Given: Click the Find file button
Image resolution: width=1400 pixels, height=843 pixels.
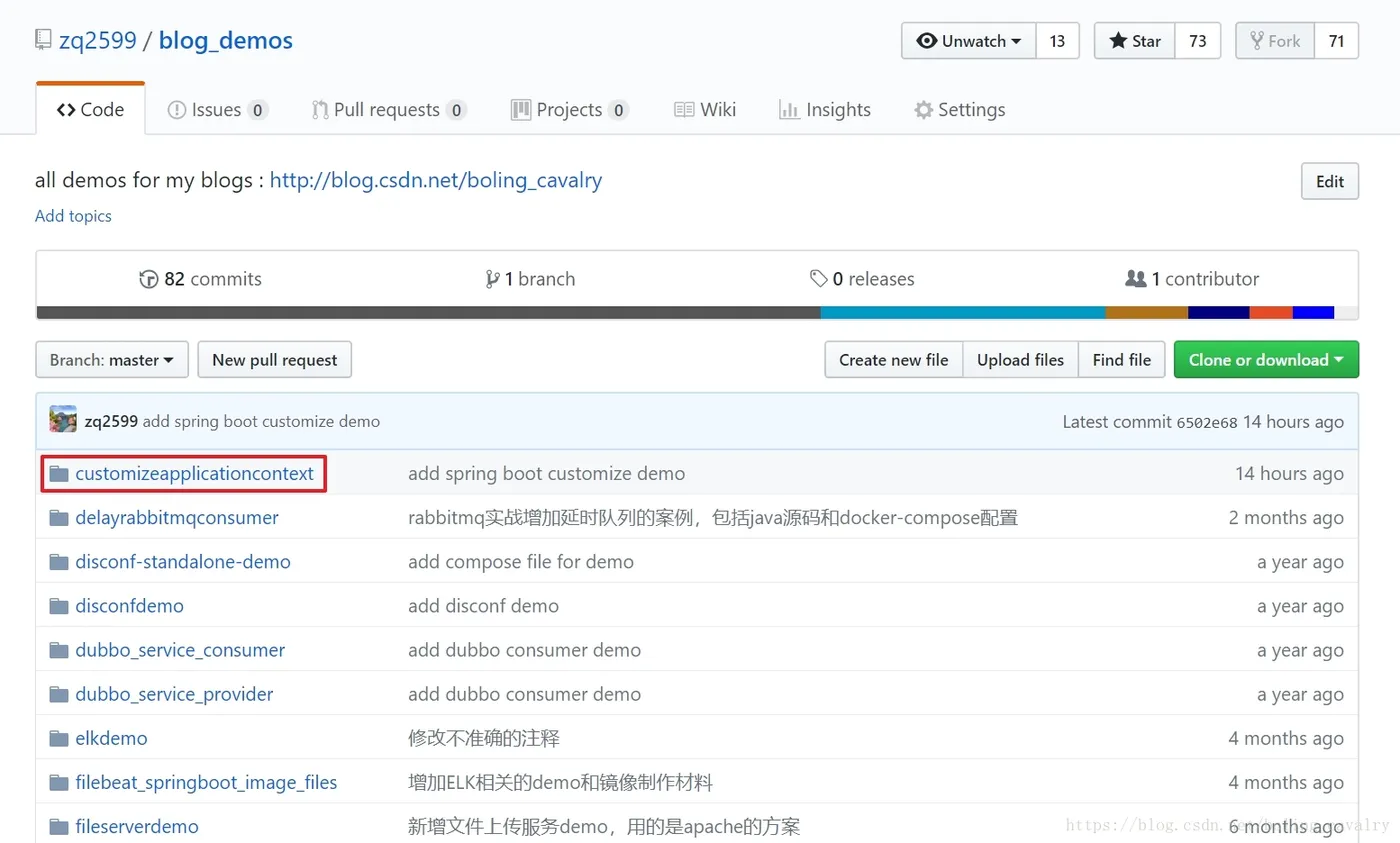Looking at the screenshot, I should [1122, 360].
